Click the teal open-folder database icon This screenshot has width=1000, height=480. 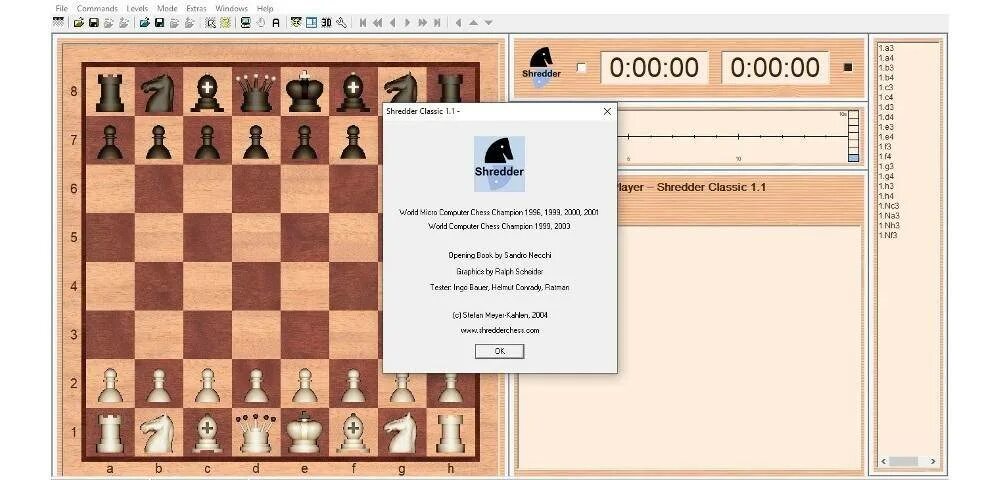click(145, 23)
